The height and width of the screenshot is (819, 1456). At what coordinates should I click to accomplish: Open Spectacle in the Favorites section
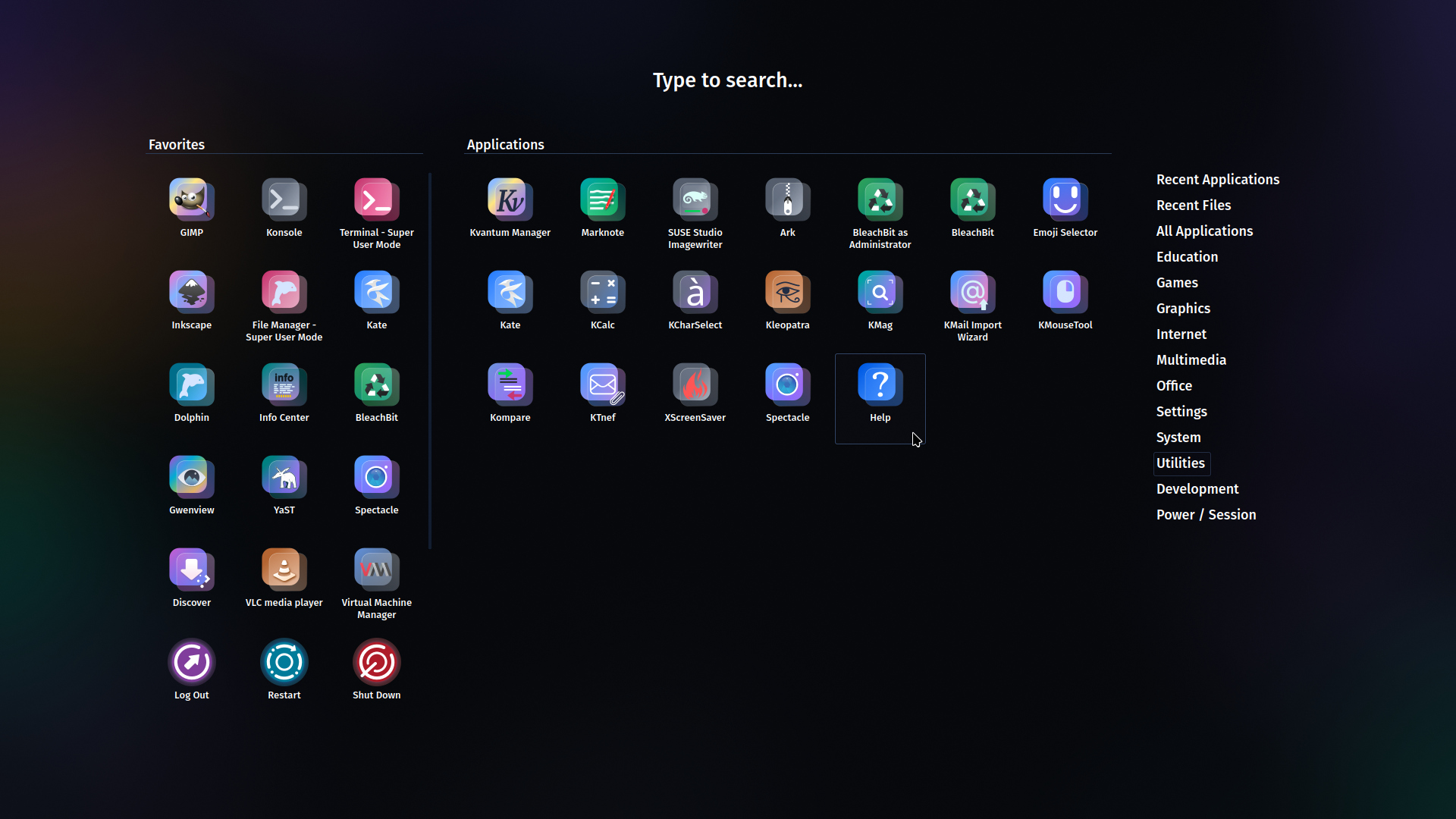377,486
